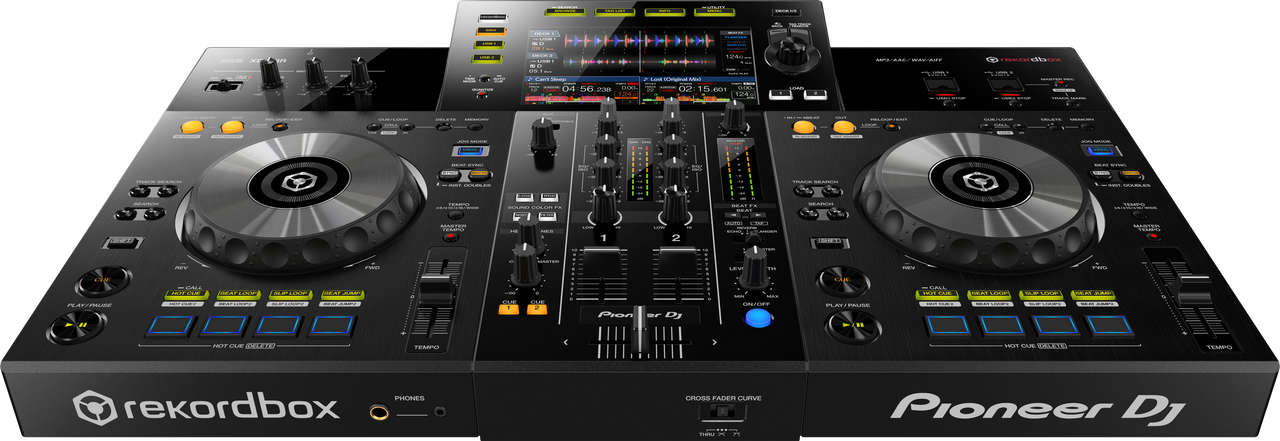
Task: Select right deck HOT CUE mode button
Action: click(x=938, y=295)
